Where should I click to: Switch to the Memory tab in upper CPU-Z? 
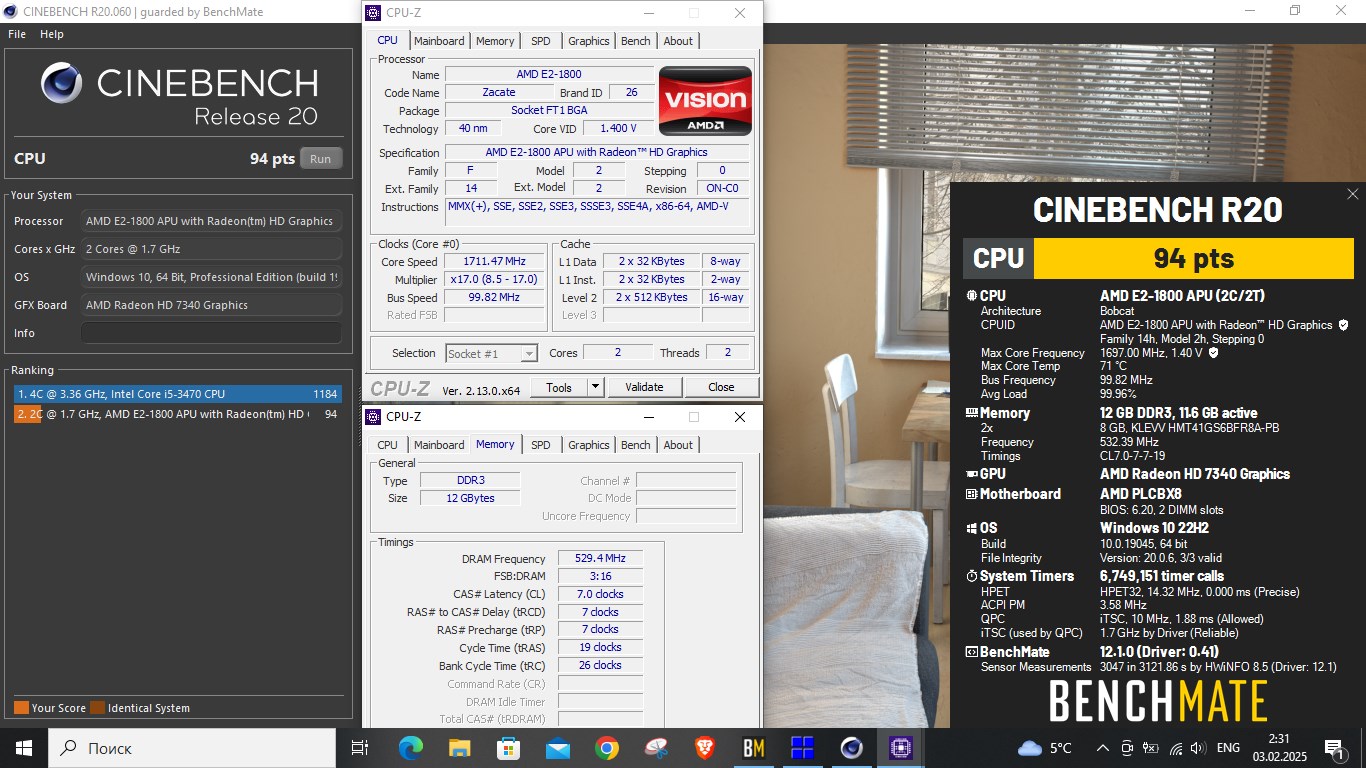pos(495,41)
